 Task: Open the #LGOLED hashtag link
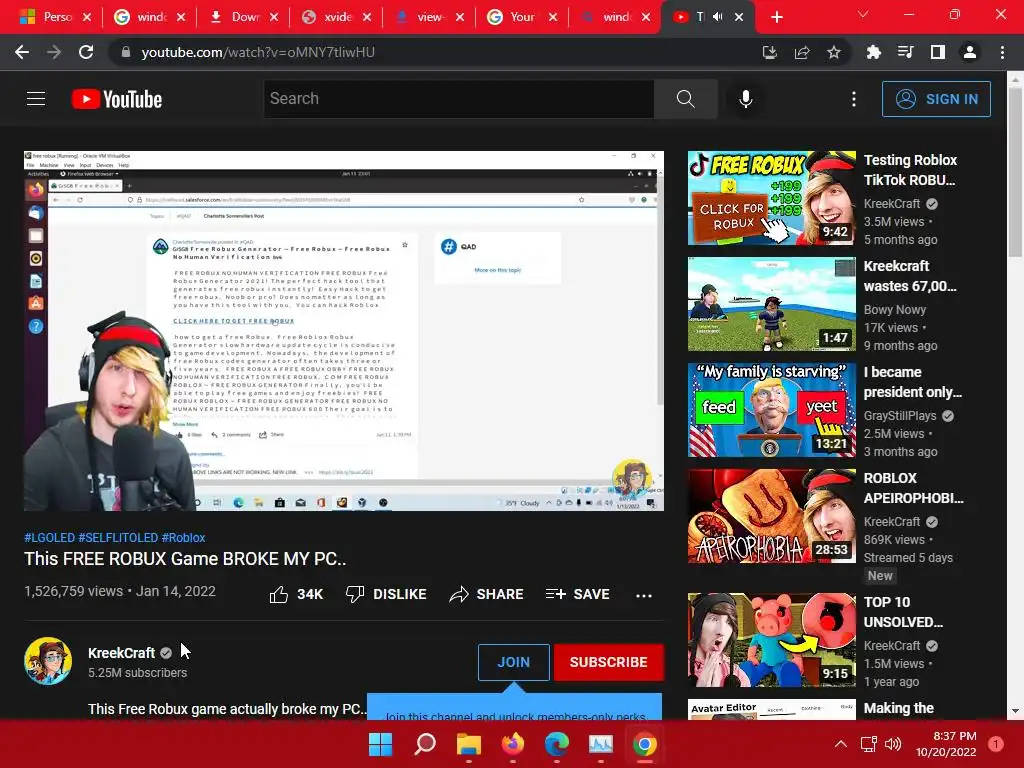pos(50,537)
